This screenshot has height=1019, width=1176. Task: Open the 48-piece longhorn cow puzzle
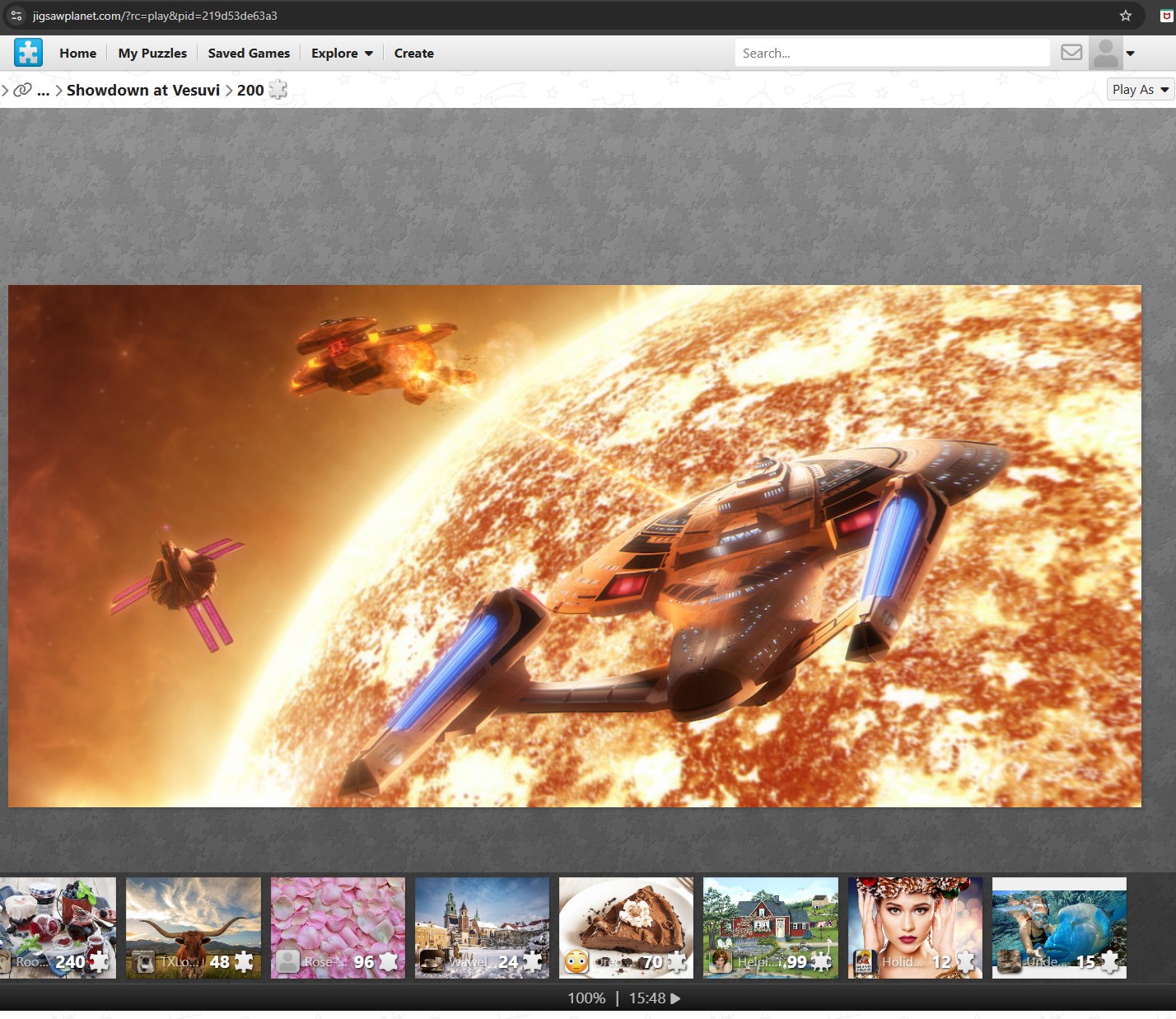click(194, 928)
